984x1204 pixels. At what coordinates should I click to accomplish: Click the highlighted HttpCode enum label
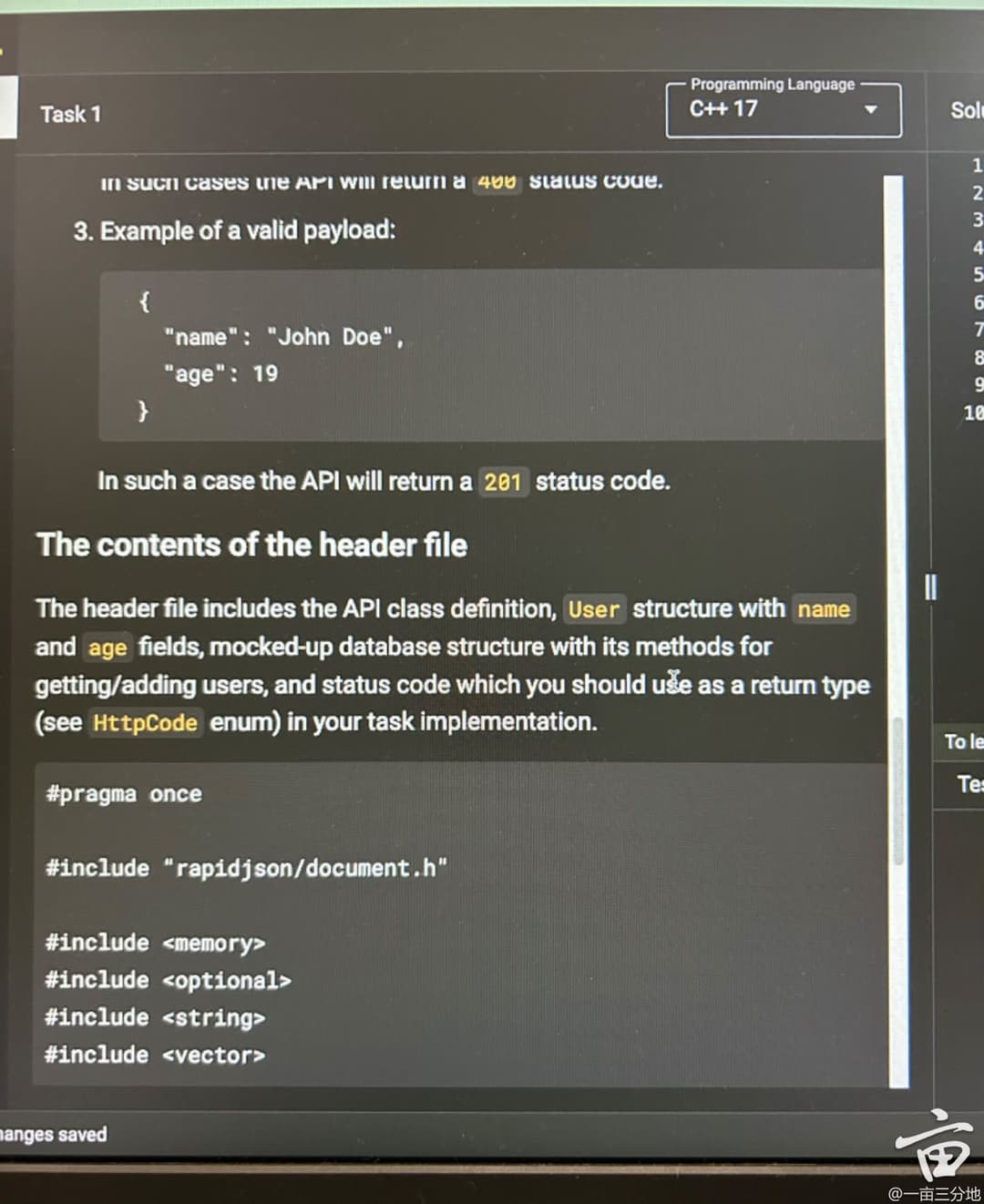pos(145,723)
